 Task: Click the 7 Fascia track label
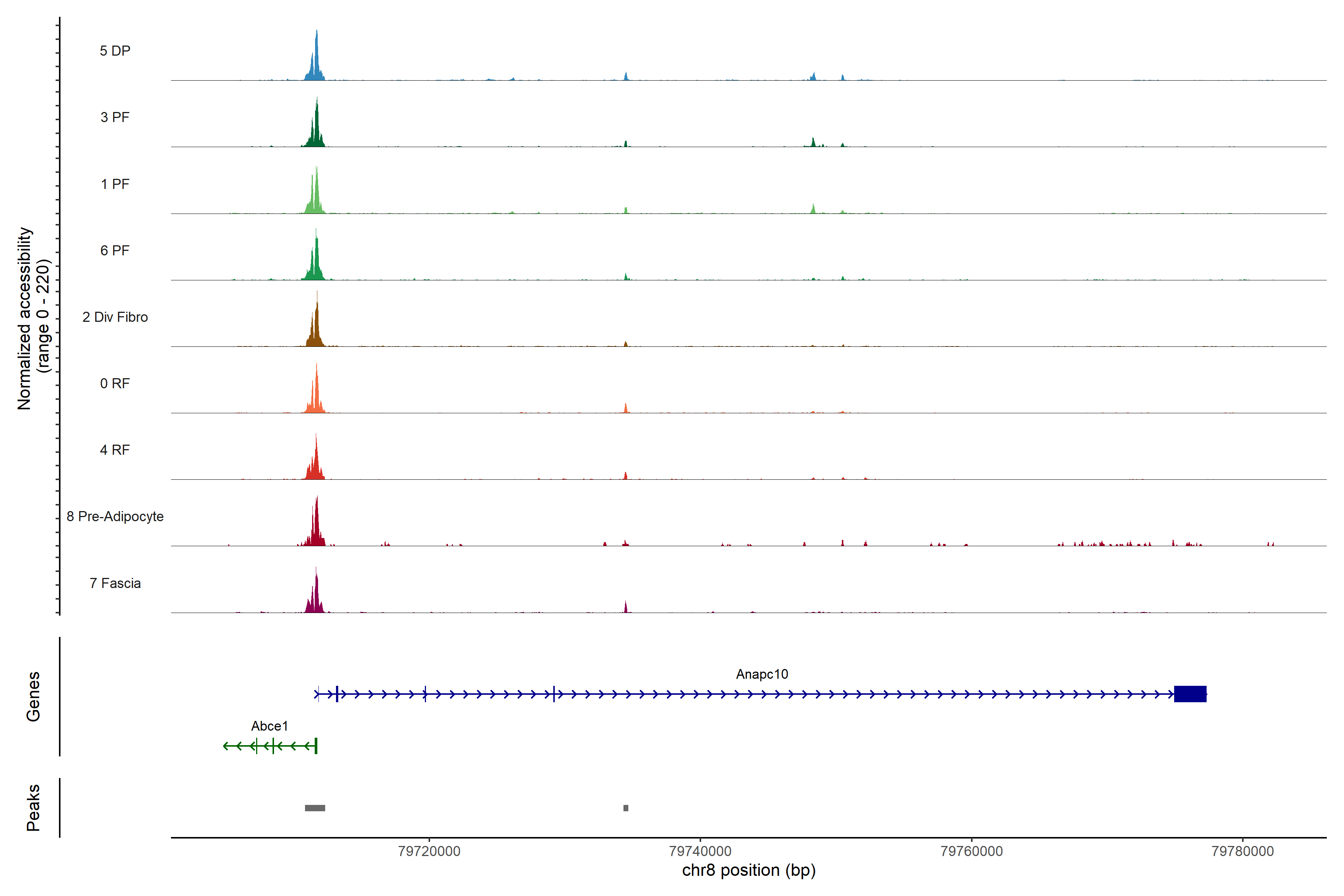click(x=115, y=583)
